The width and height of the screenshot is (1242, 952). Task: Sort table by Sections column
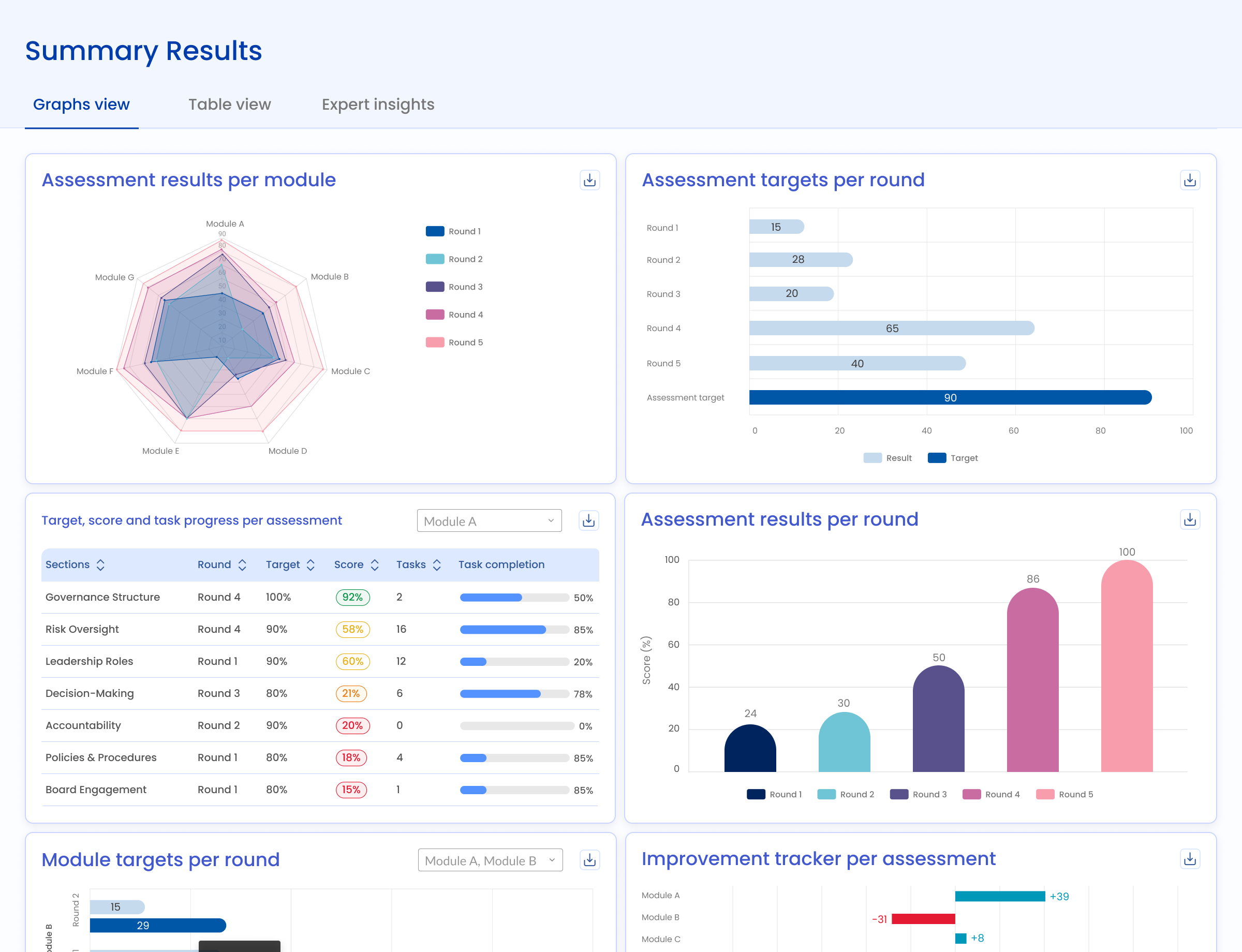tap(100, 565)
